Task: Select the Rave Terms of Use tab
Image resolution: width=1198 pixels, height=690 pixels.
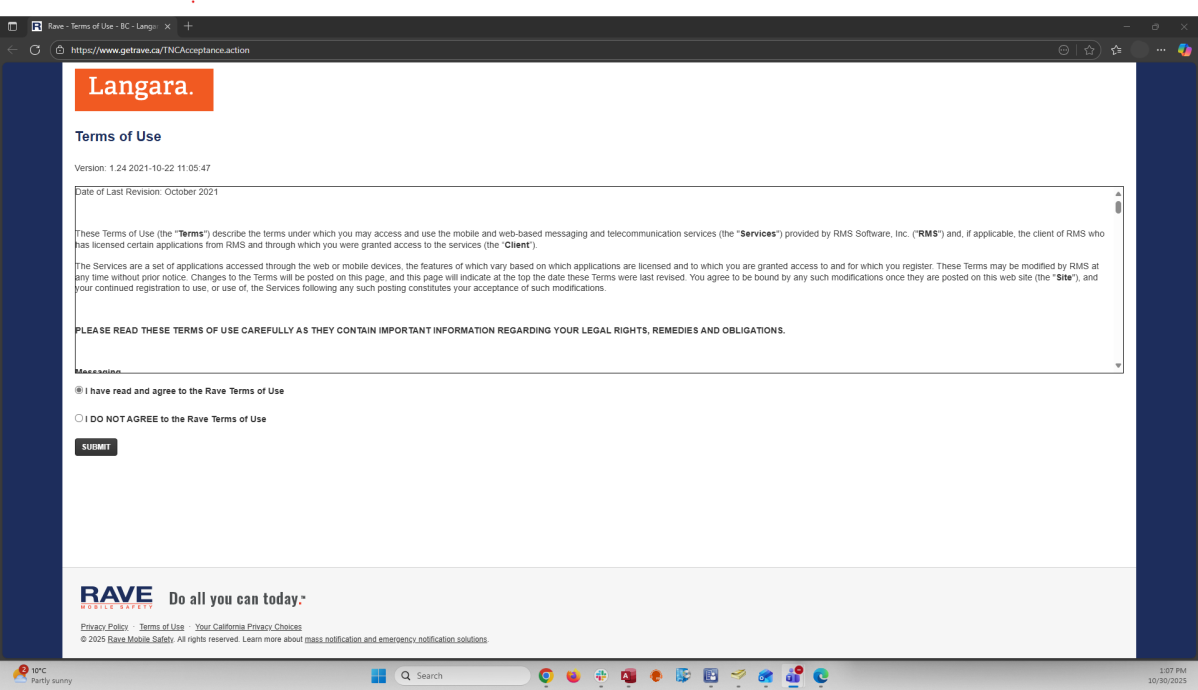Action: (x=100, y=26)
